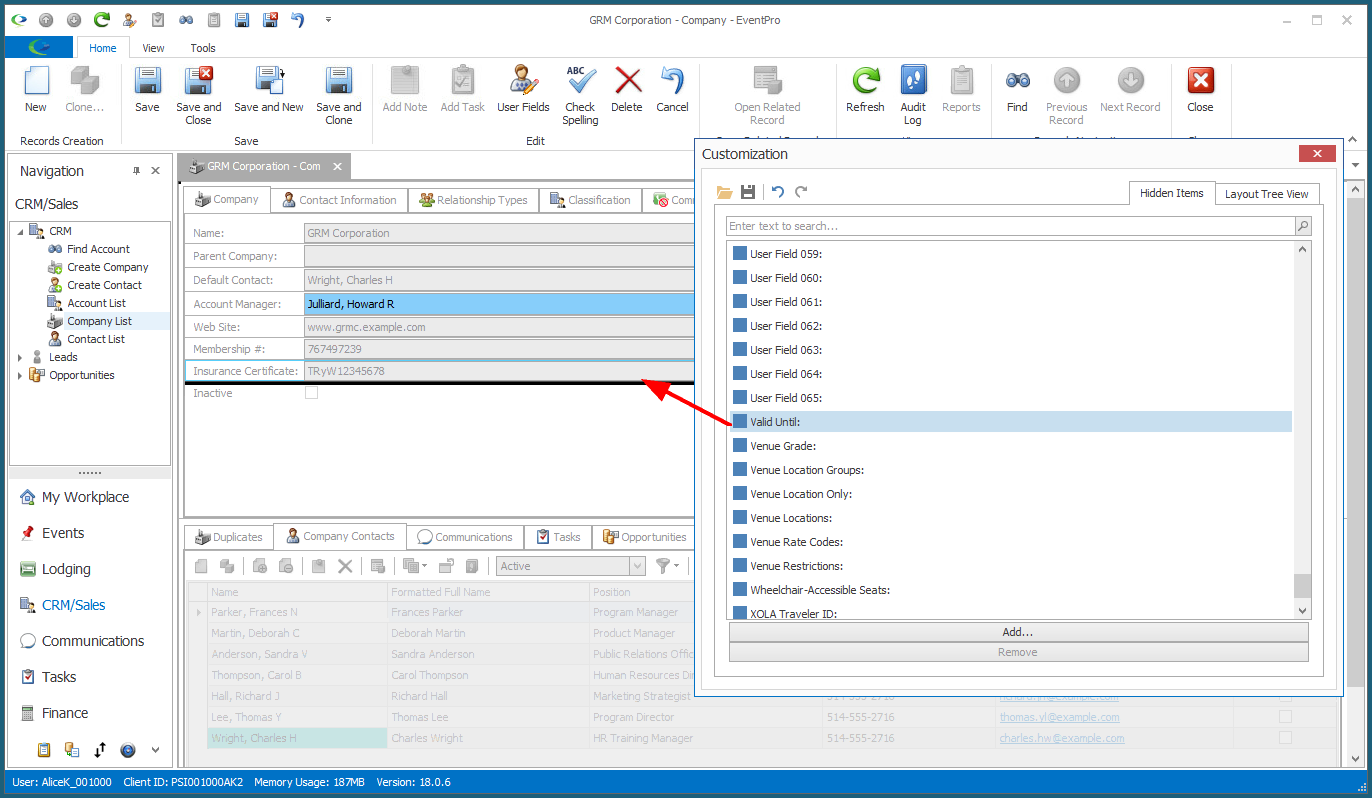Image resolution: width=1372 pixels, height=798 pixels.
Task: Expand the Leads tree node
Action: click(x=20, y=357)
